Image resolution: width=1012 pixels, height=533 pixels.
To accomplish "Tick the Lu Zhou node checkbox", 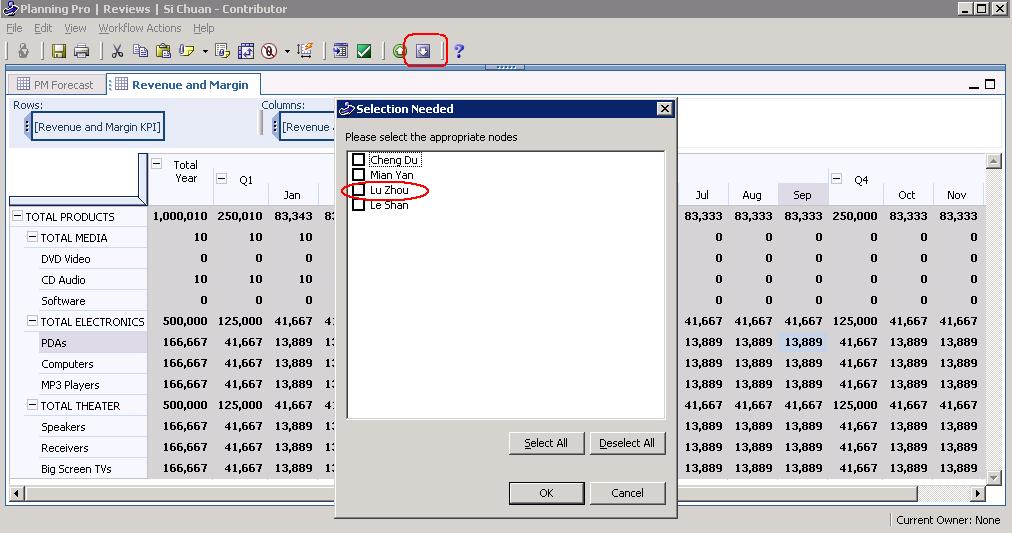I will point(358,190).
